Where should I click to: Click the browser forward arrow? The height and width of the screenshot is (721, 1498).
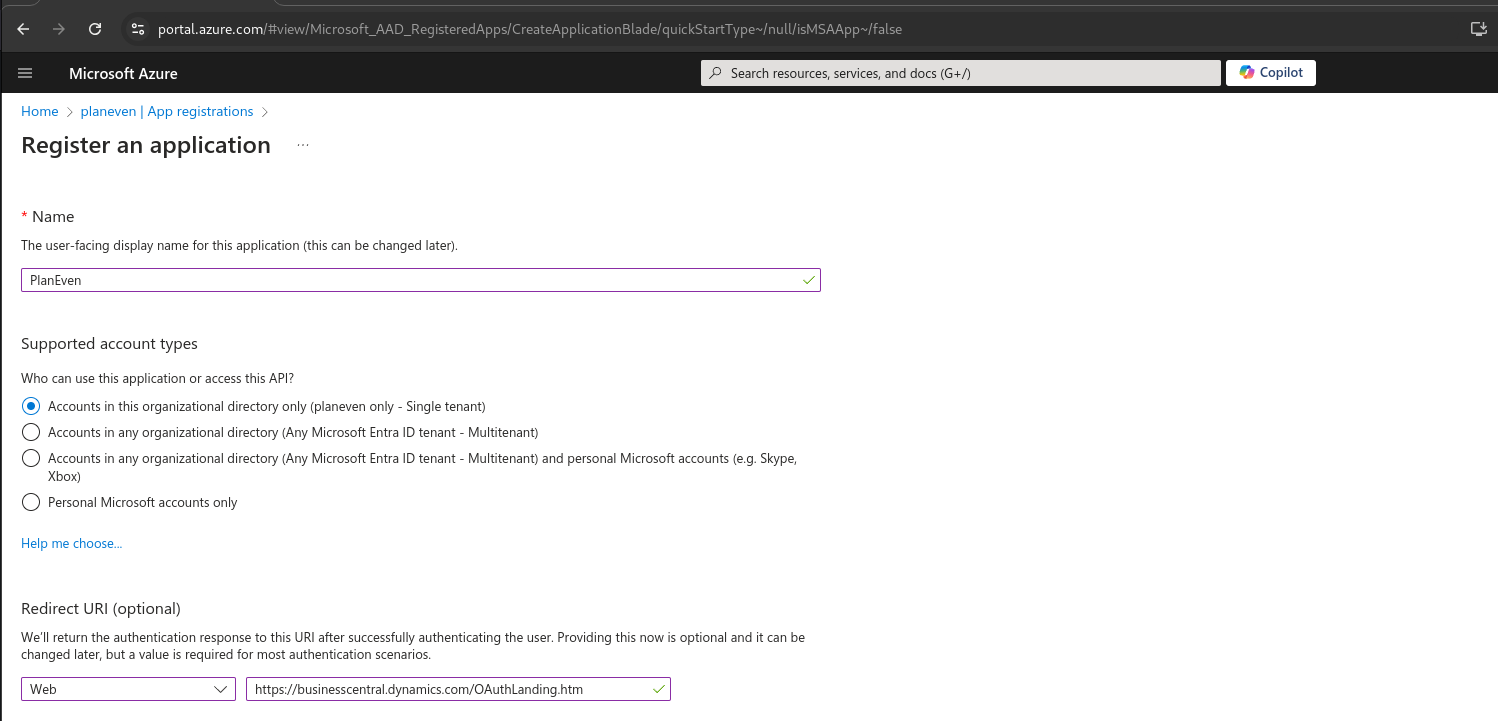pos(59,29)
